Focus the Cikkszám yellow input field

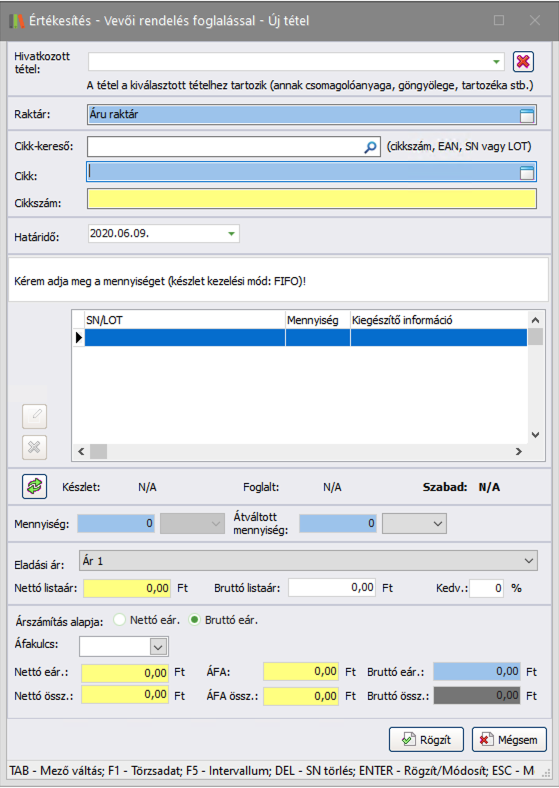click(x=312, y=199)
